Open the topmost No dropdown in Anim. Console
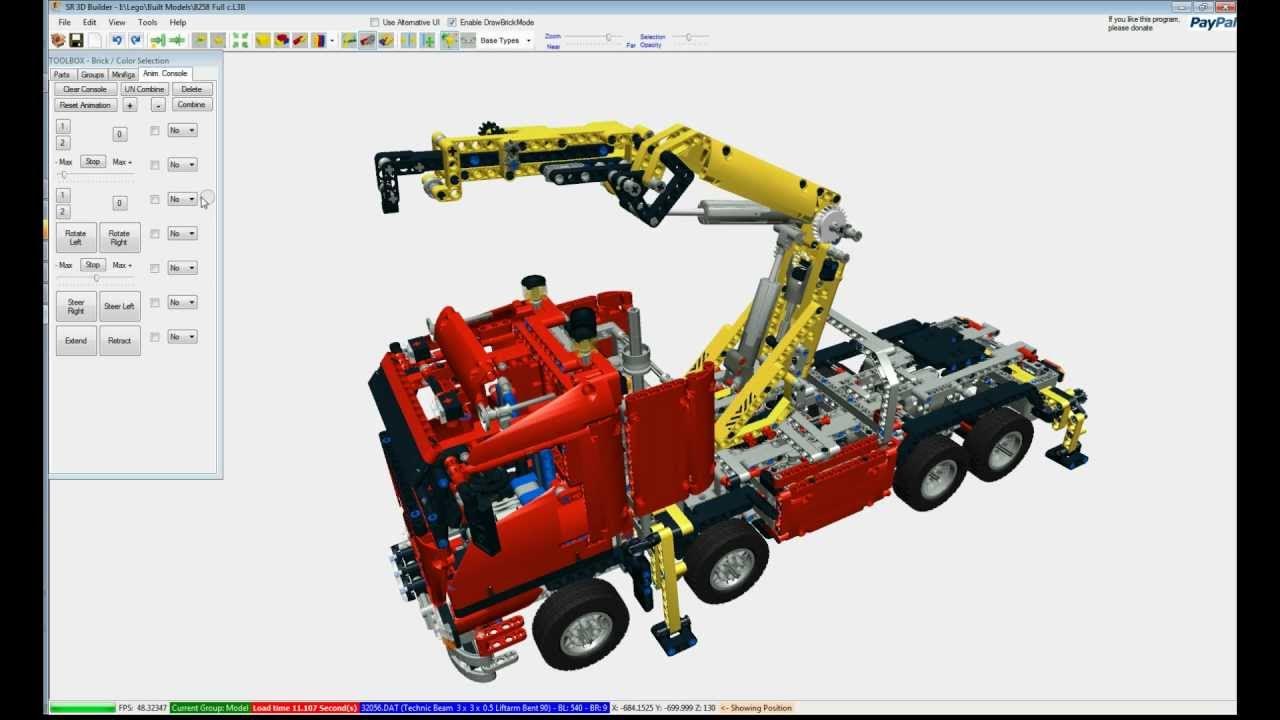 pyautogui.click(x=182, y=130)
